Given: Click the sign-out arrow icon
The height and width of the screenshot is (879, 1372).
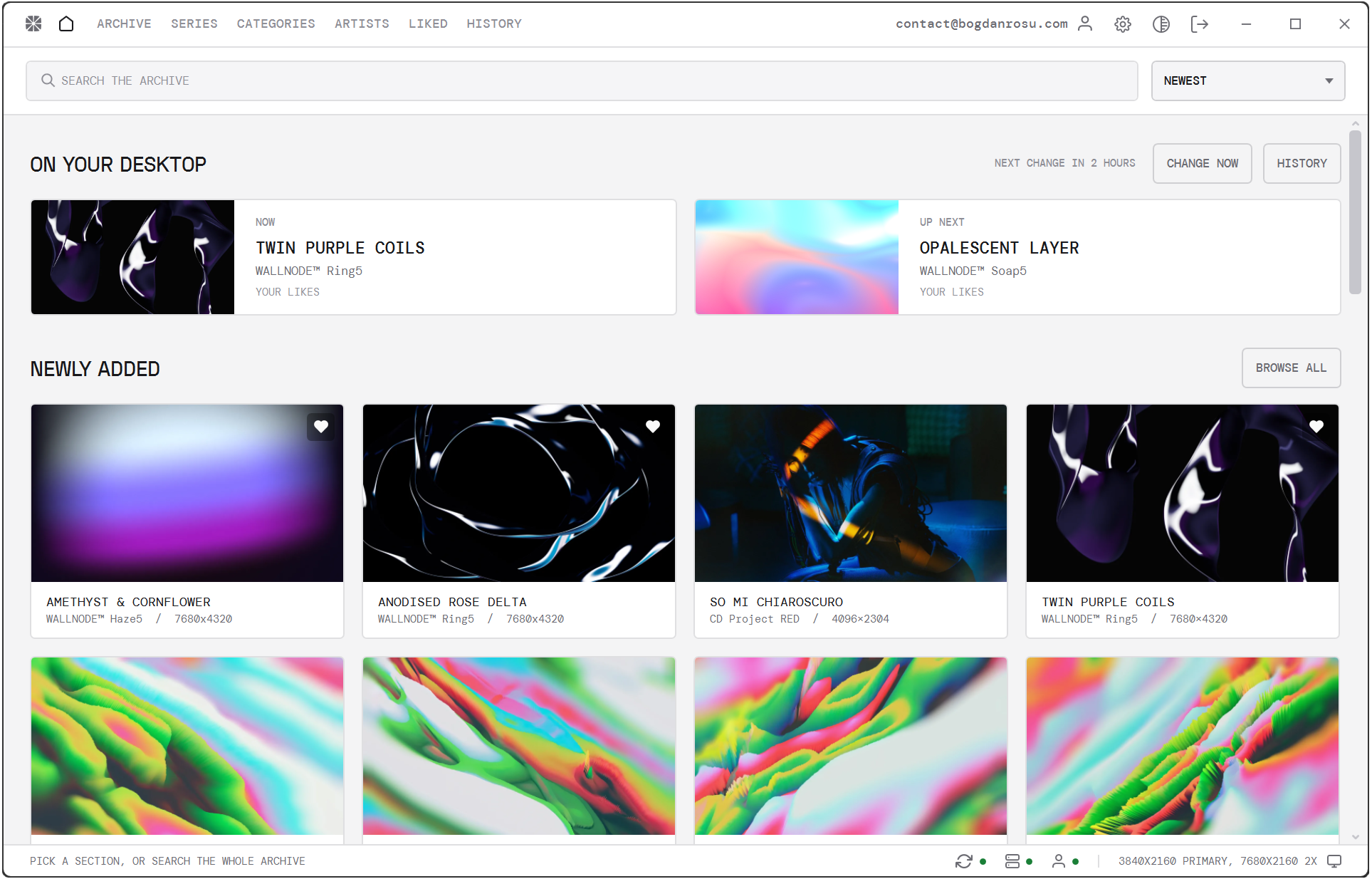Looking at the screenshot, I should point(1200,24).
